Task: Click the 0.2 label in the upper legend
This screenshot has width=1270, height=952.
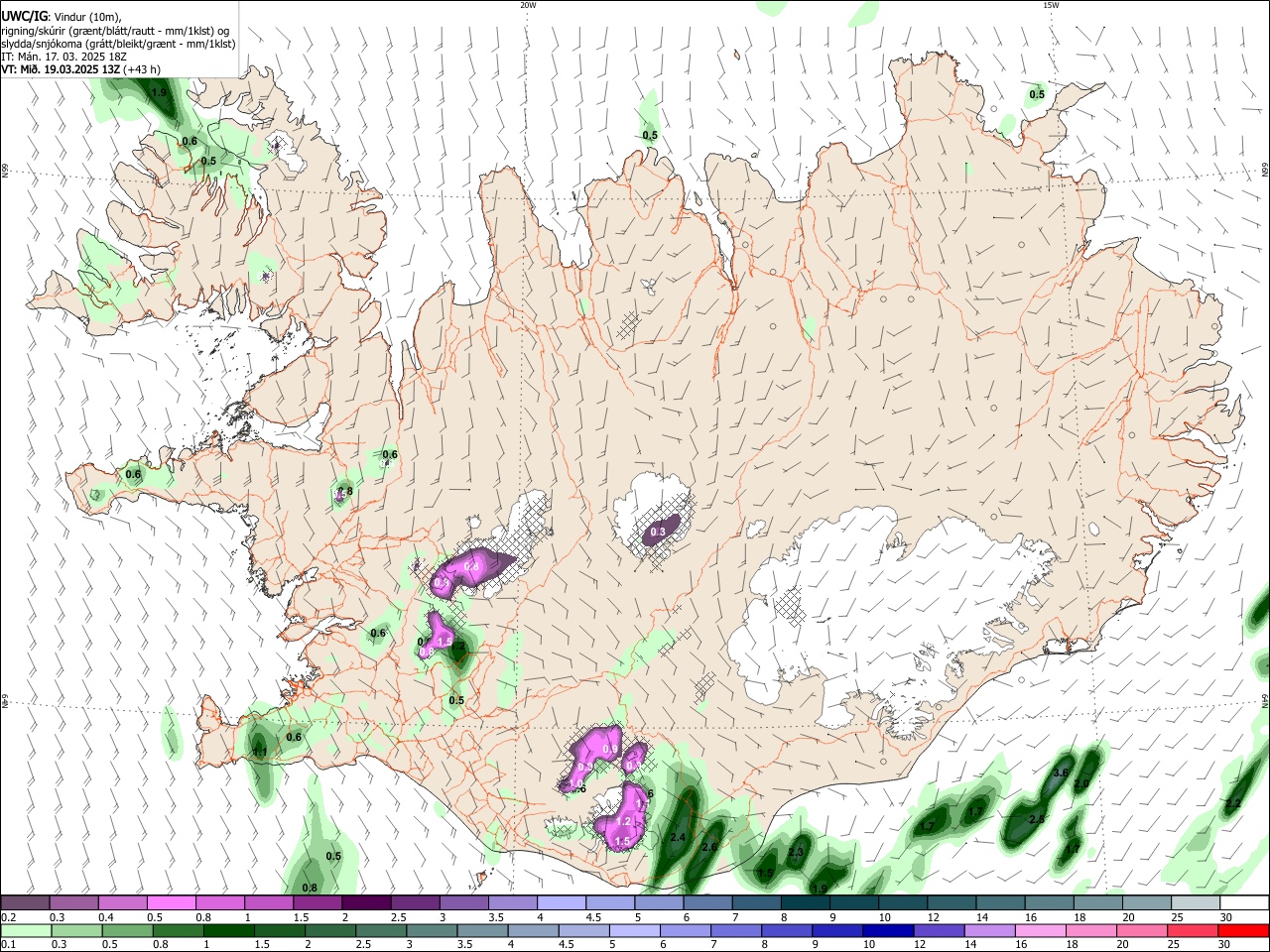Action: (x=8, y=917)
